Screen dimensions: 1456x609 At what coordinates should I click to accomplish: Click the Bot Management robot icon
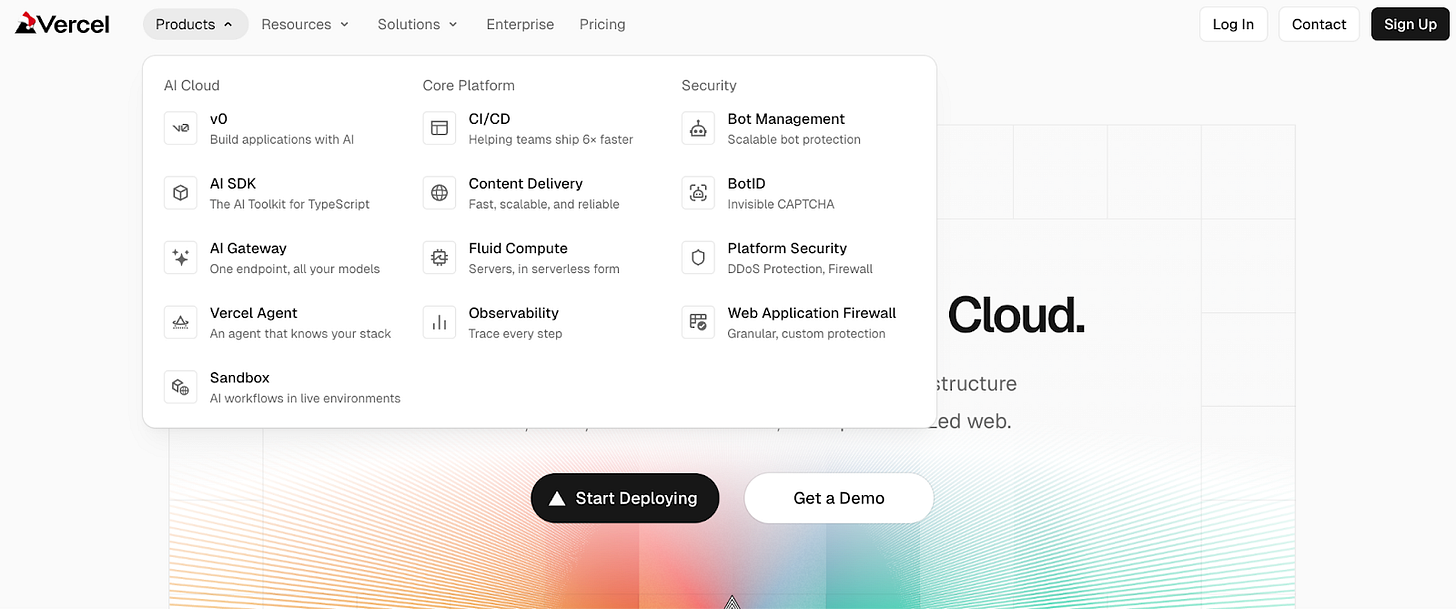click(x=698, y=128)
